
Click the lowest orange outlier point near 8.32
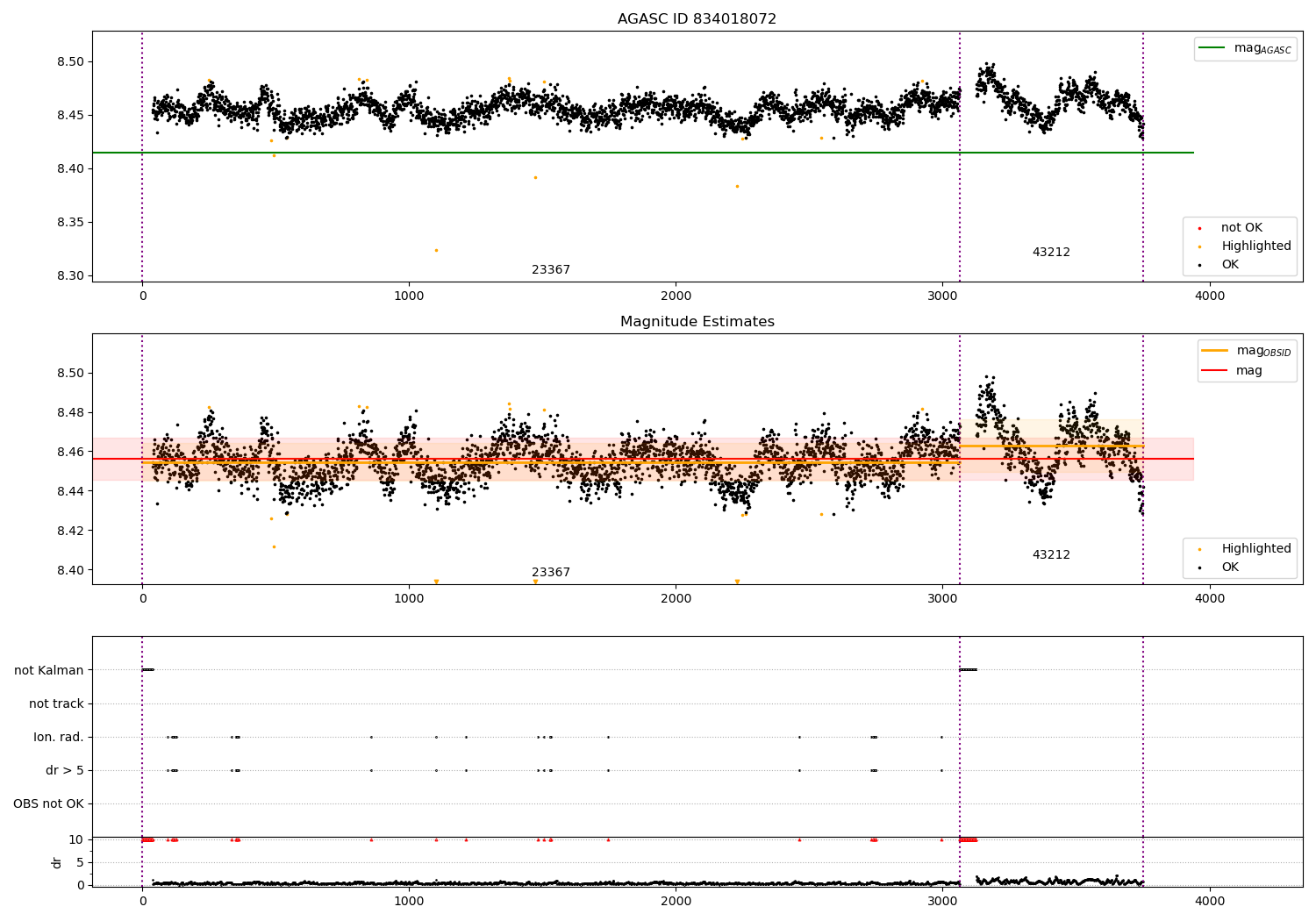(436, 250)
